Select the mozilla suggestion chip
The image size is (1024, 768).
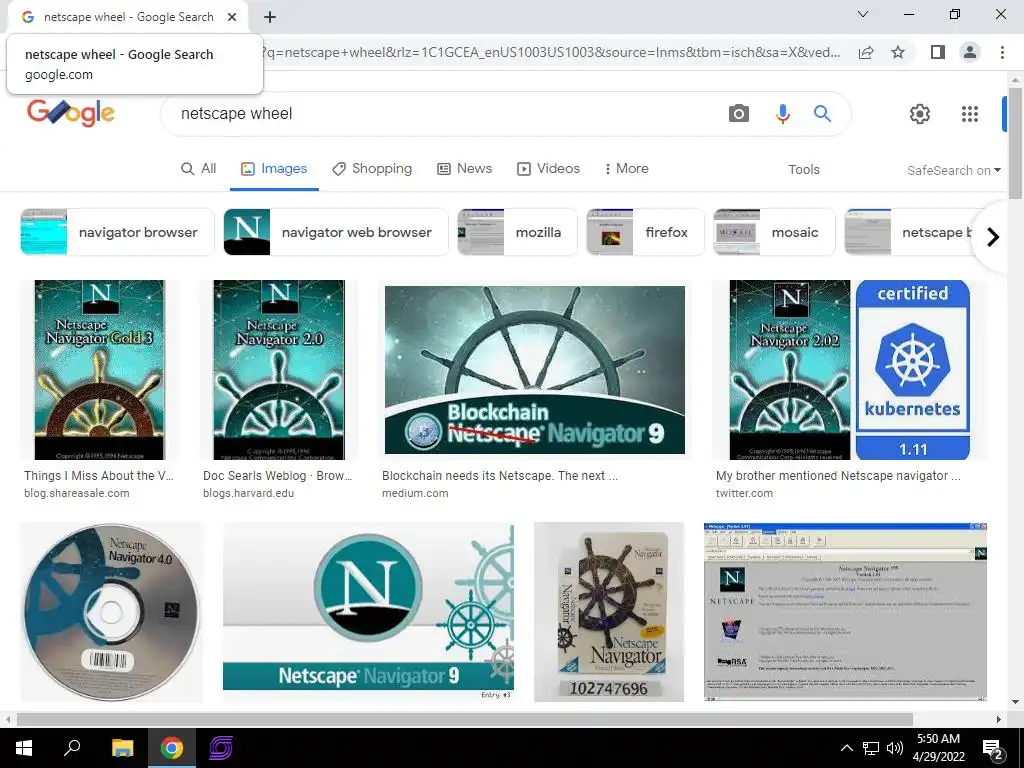[517, 232]
